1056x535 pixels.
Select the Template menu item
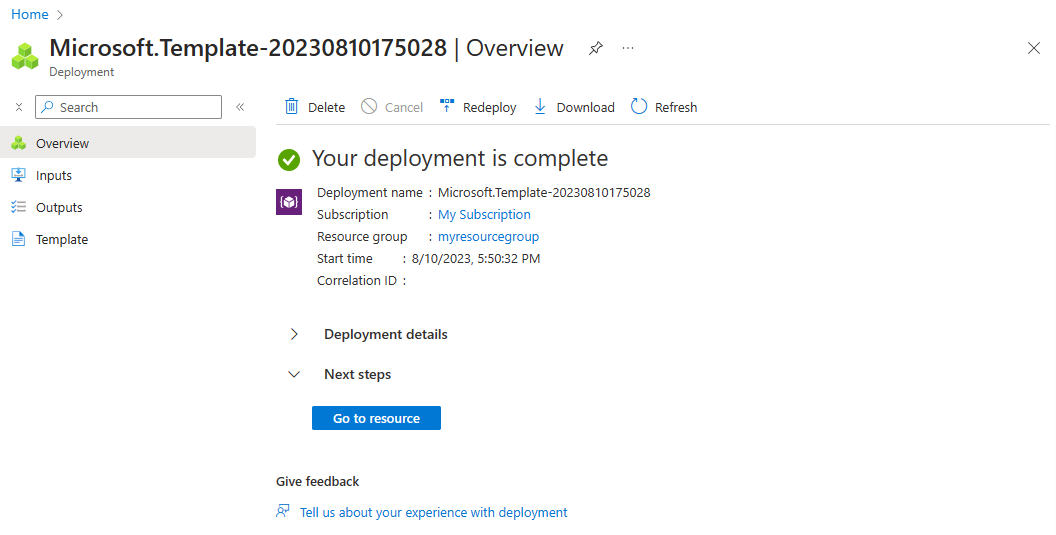coord(62,239)
